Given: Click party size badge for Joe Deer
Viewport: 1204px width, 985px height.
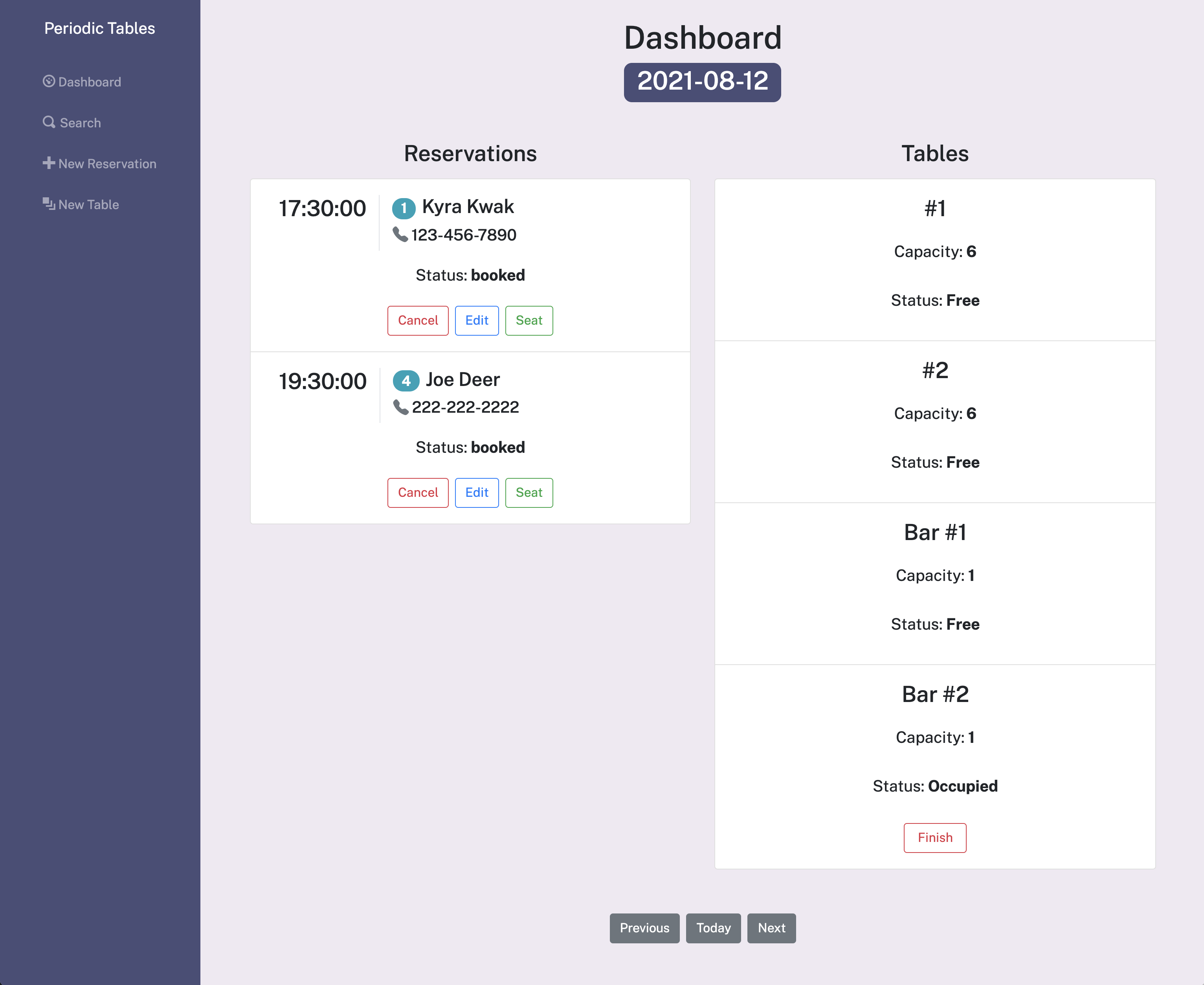Looking at the screenshot, I should tap(406, 381).
